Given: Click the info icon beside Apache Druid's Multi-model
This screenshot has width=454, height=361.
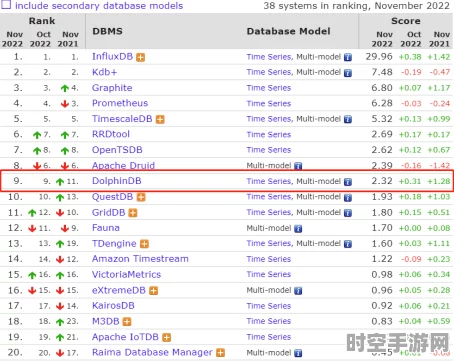Looking at the screenshot, I should coord(298,166).
